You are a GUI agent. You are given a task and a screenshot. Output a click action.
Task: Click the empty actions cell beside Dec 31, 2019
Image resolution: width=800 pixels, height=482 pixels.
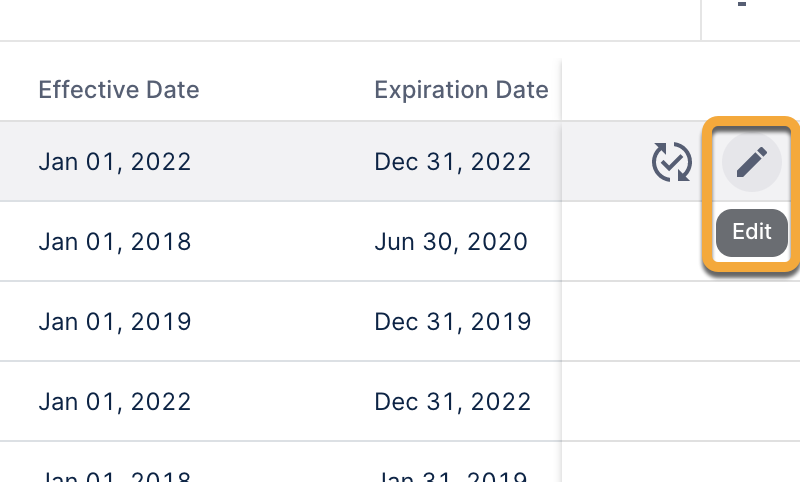[680, 322]
